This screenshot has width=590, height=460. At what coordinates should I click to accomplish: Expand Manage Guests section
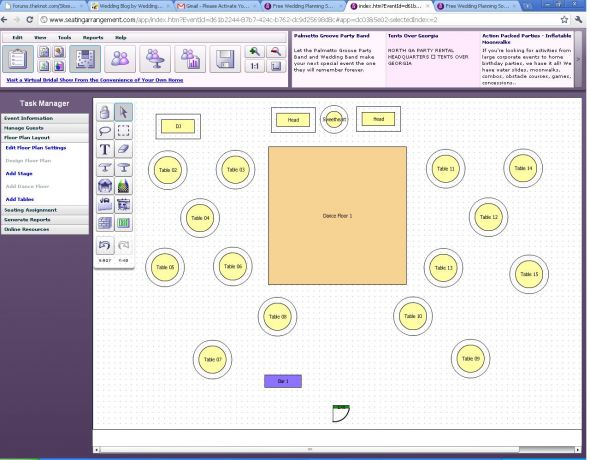click(45, 128)
